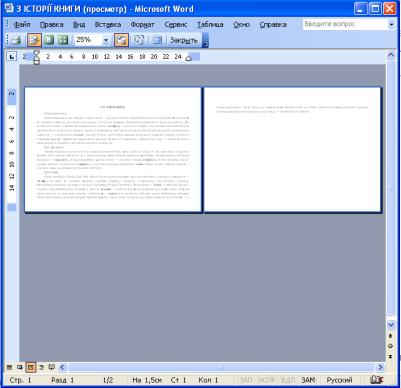This screenshot has width=401, height=388.
Task: Open the Окно menu
Action: pyautogui.click(x=242, y=25)
